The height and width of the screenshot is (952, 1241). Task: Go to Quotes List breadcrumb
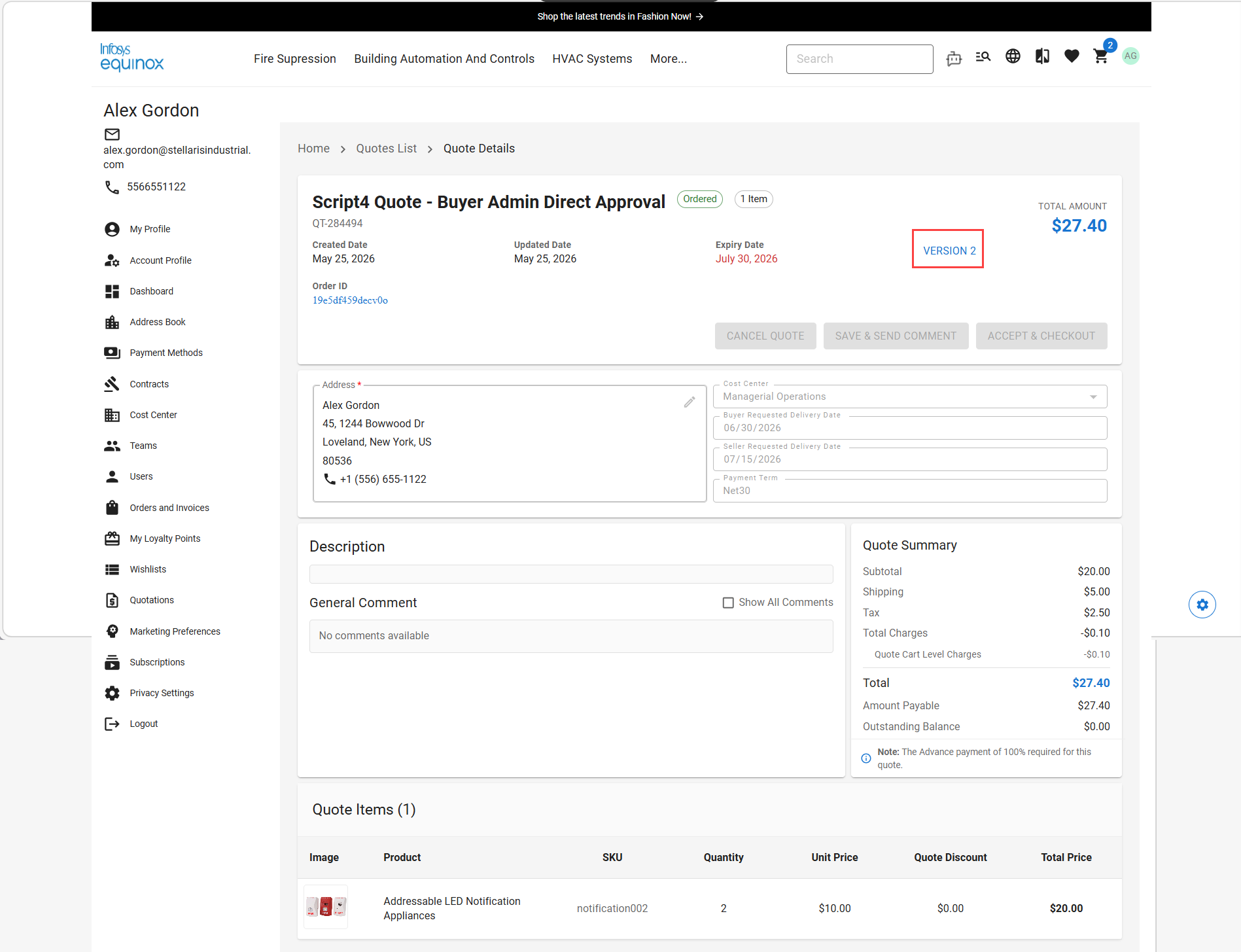pyautogui.click(x=386, y=149)
